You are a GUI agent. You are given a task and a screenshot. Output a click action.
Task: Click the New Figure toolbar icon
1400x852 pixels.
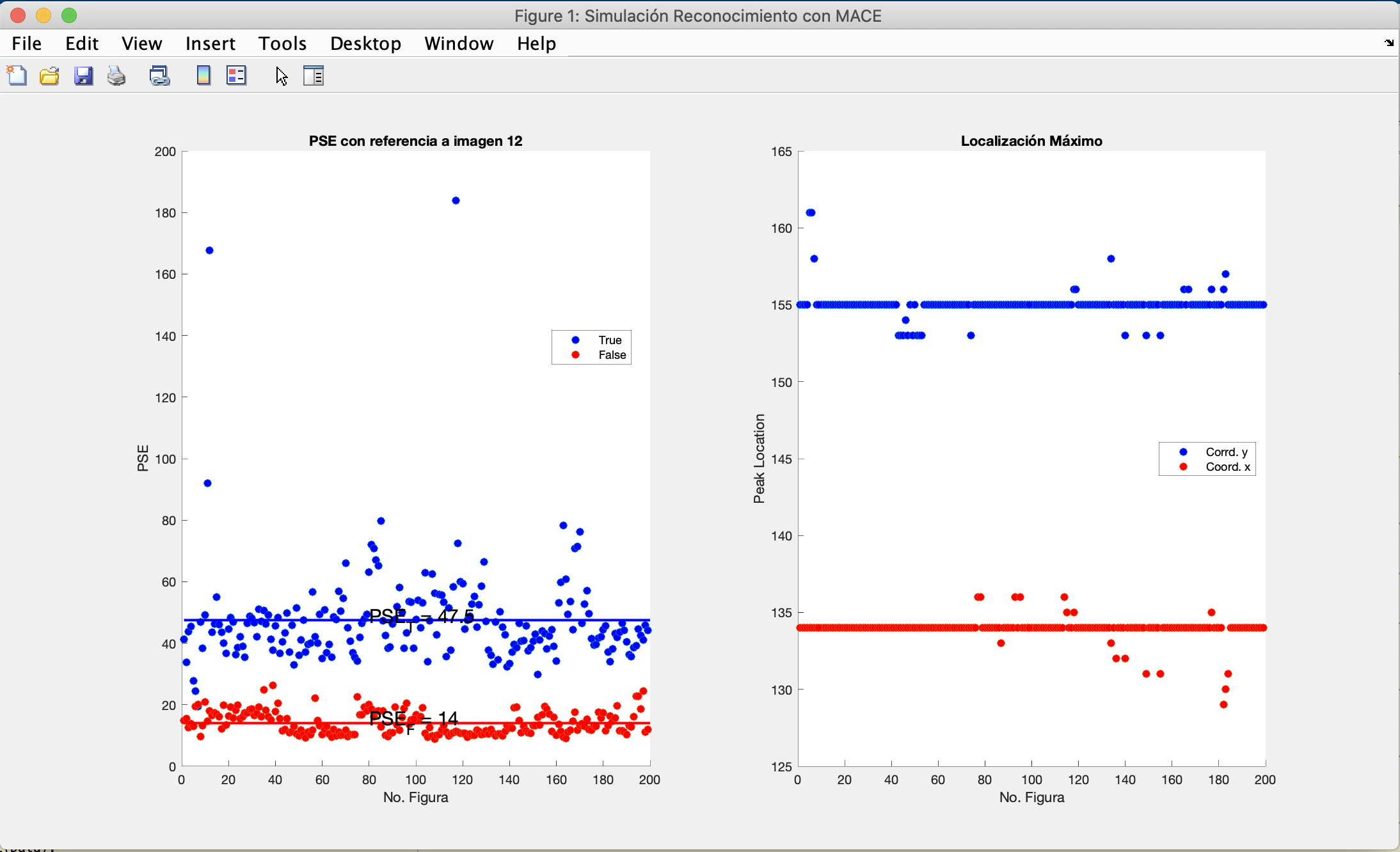click(17, 76)
